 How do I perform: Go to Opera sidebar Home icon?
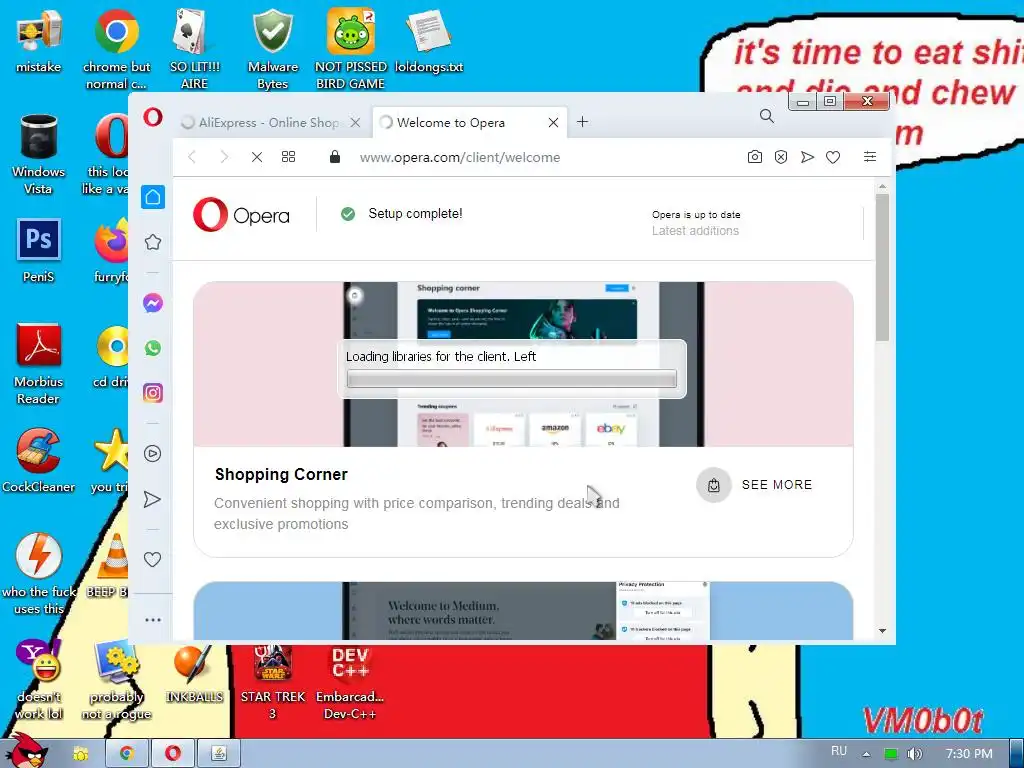tap(153, 197)
